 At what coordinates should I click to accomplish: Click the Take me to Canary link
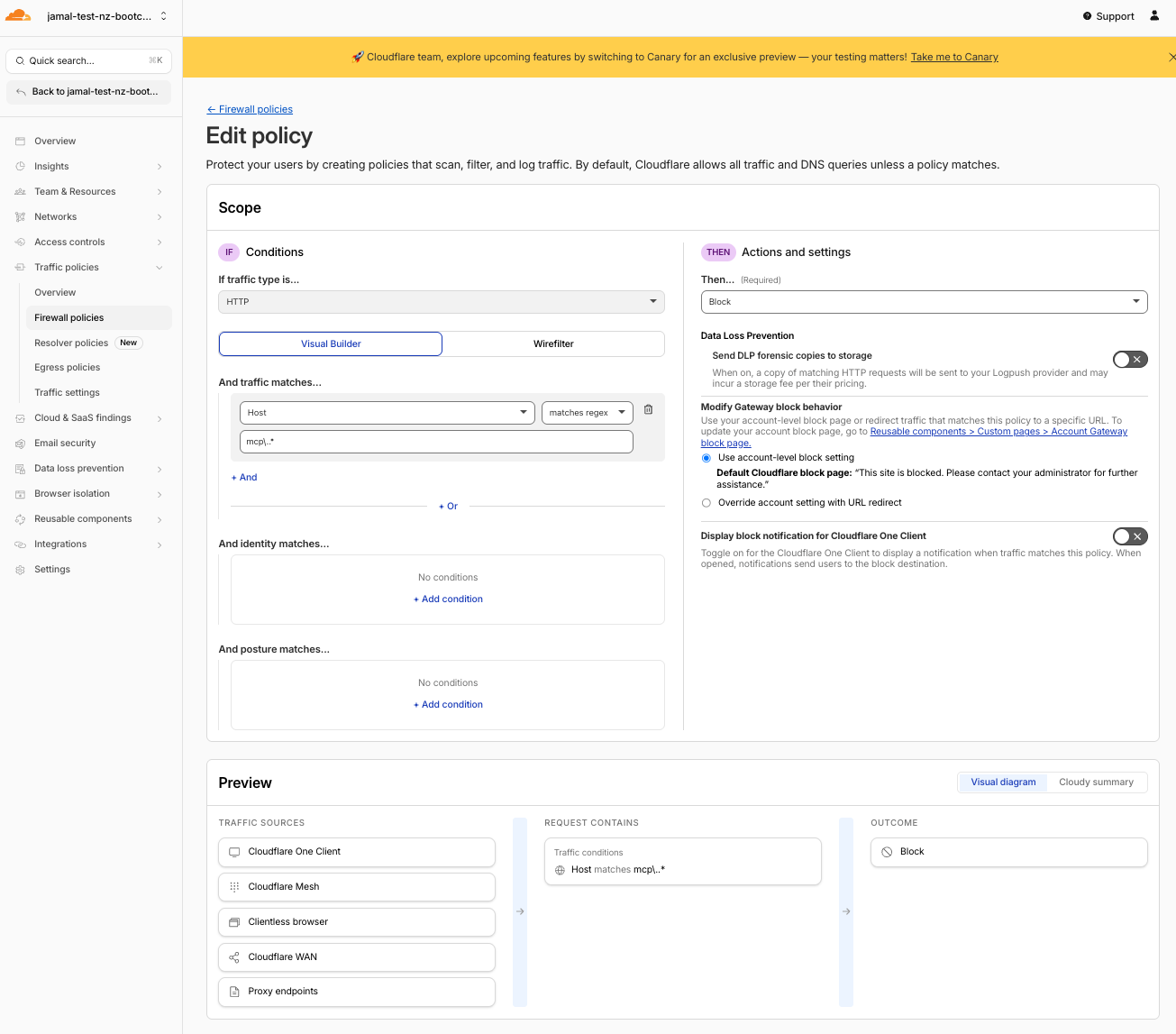click(954, 57)
